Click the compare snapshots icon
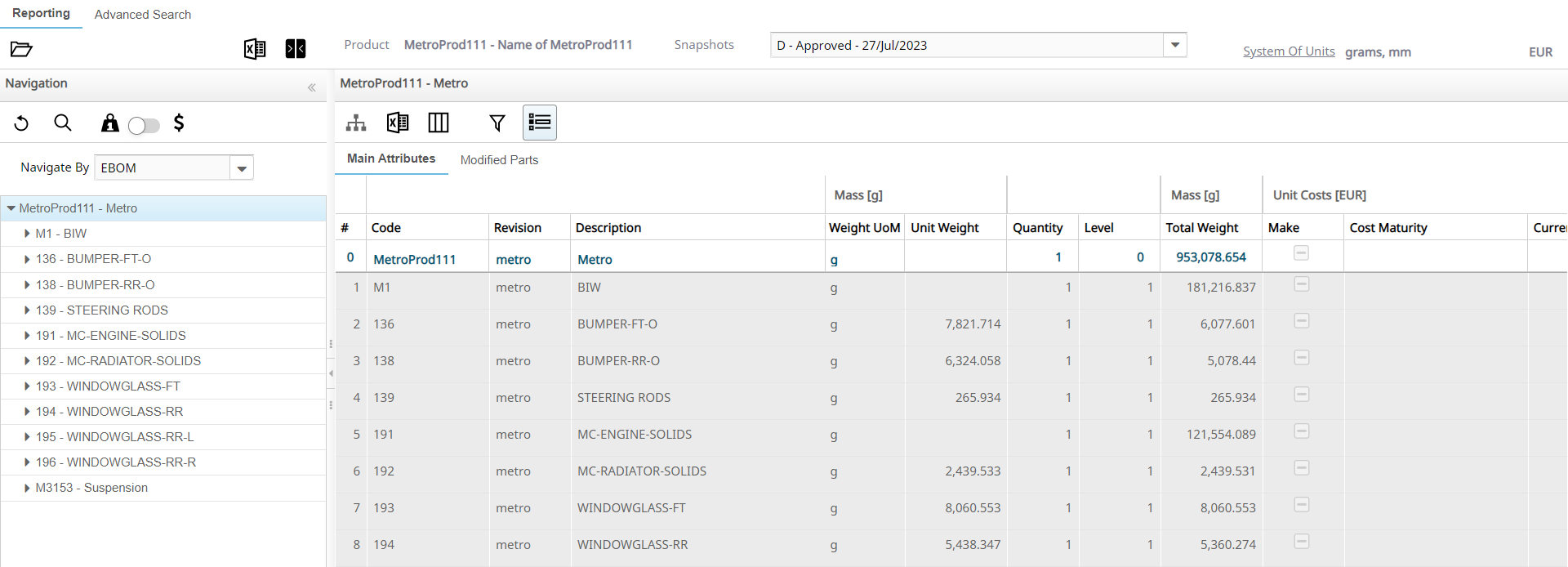Viewport: 1568px width, 567px height. pos(296,49)
